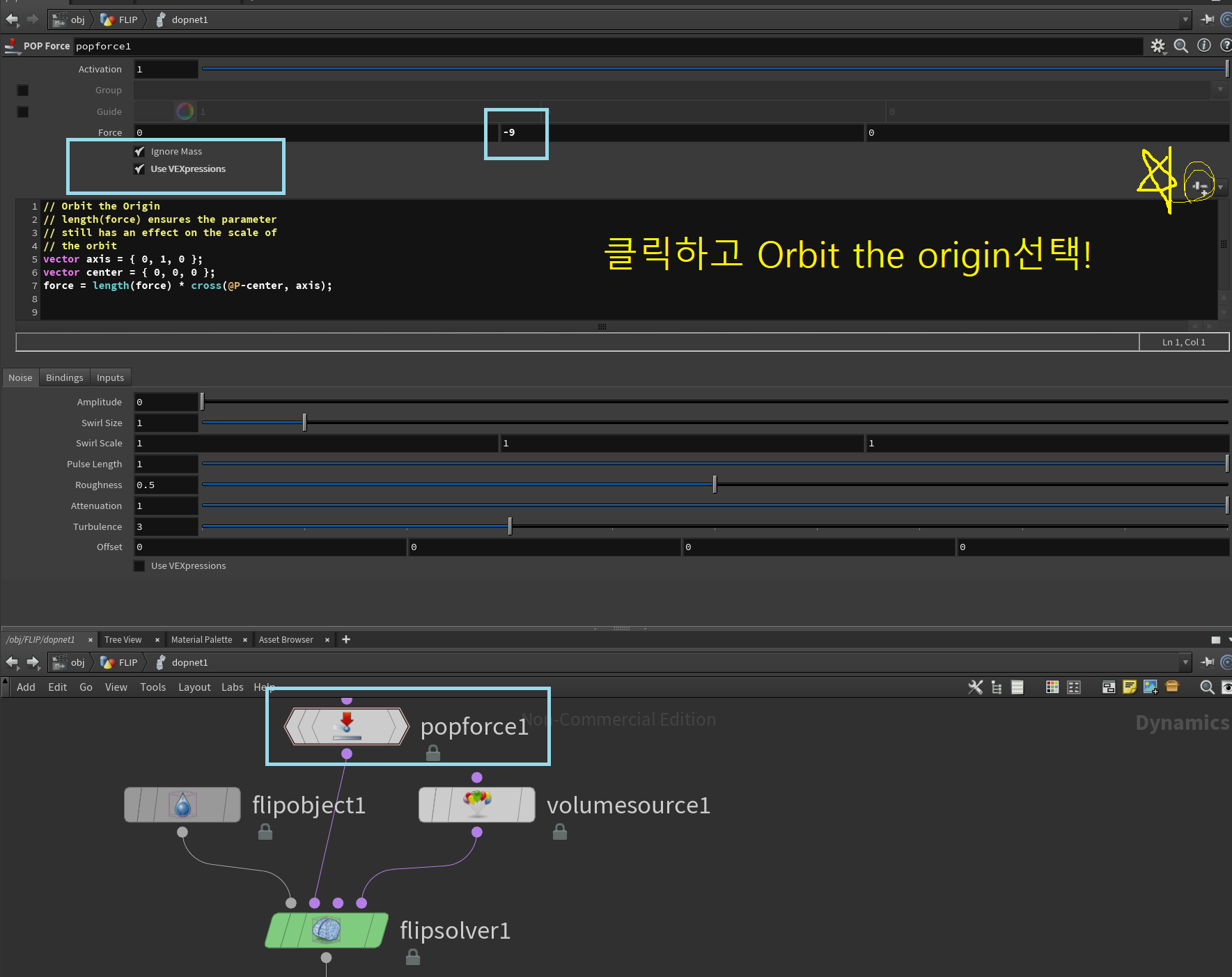The width and height of the screenshot is (1232, 977).
Task: Select the volumesource1 node
Action: (x=477, y=805)
